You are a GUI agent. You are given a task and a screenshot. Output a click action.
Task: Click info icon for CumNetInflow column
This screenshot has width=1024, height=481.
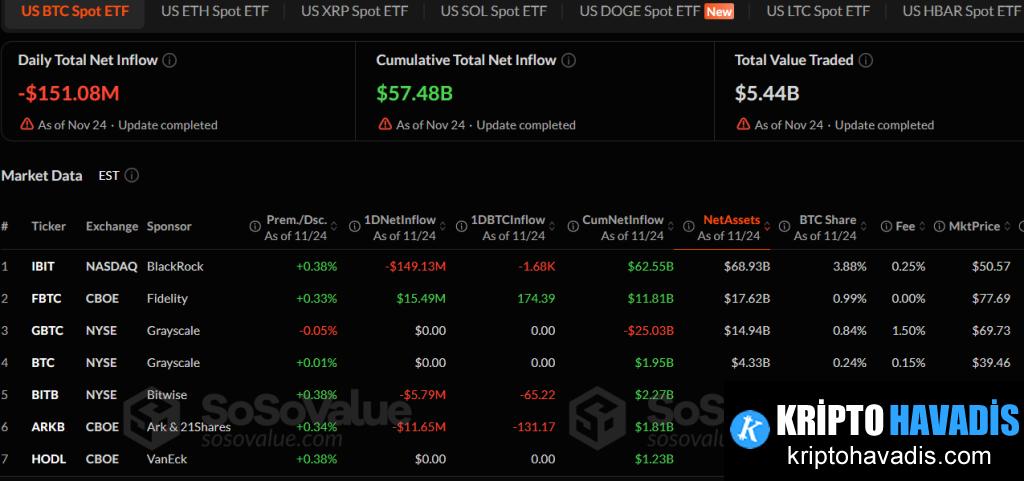(x=573, y=226)
